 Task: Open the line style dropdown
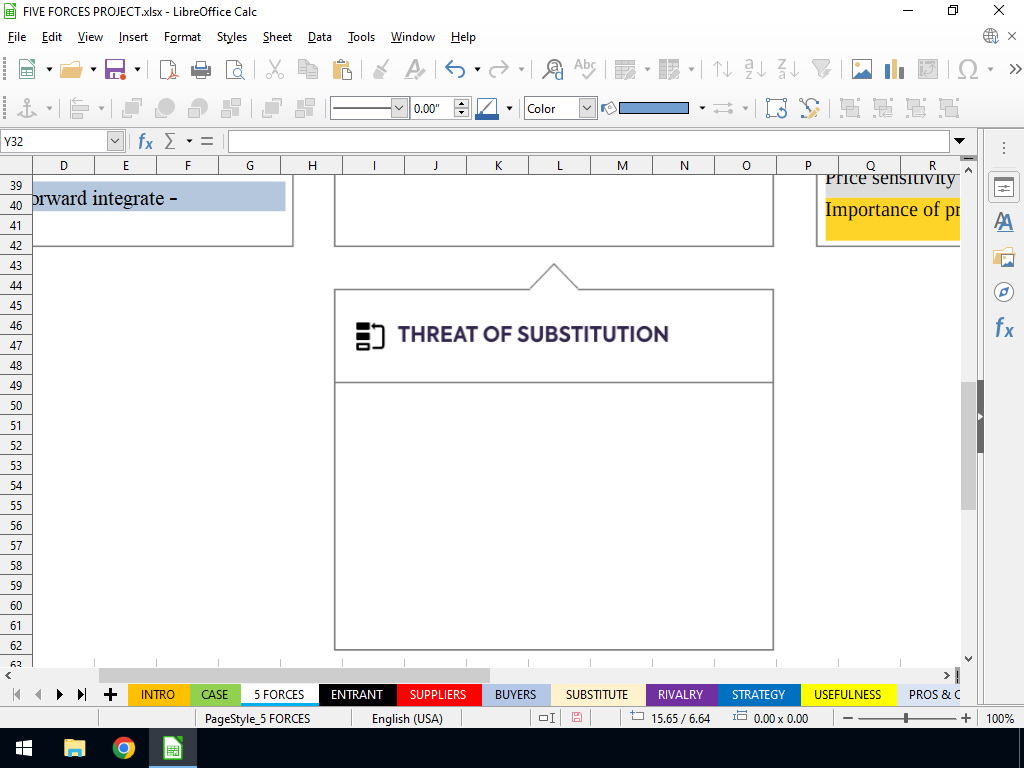pyautogui.click(x=399, y=108)
